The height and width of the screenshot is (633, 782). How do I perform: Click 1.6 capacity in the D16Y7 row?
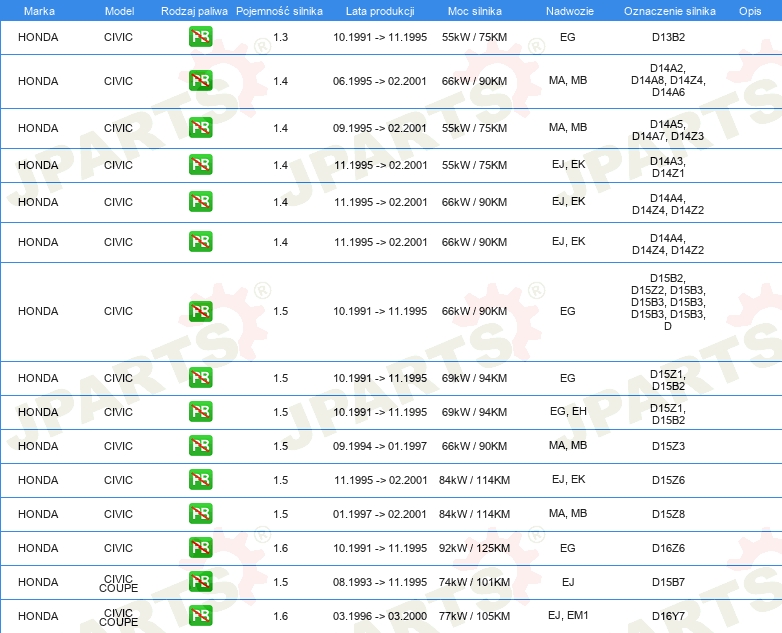281,616
